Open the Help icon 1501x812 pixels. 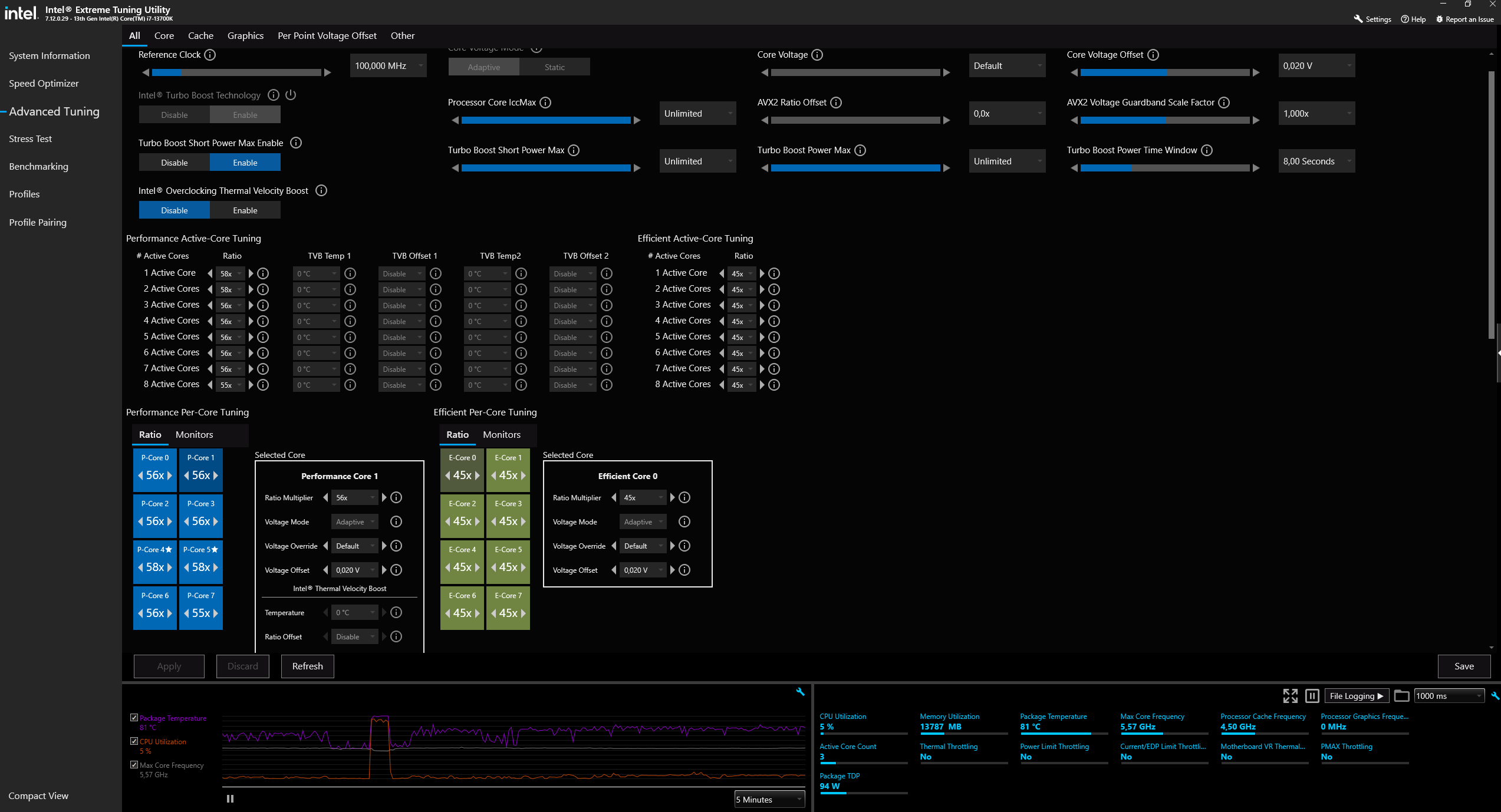(1405, 19)
